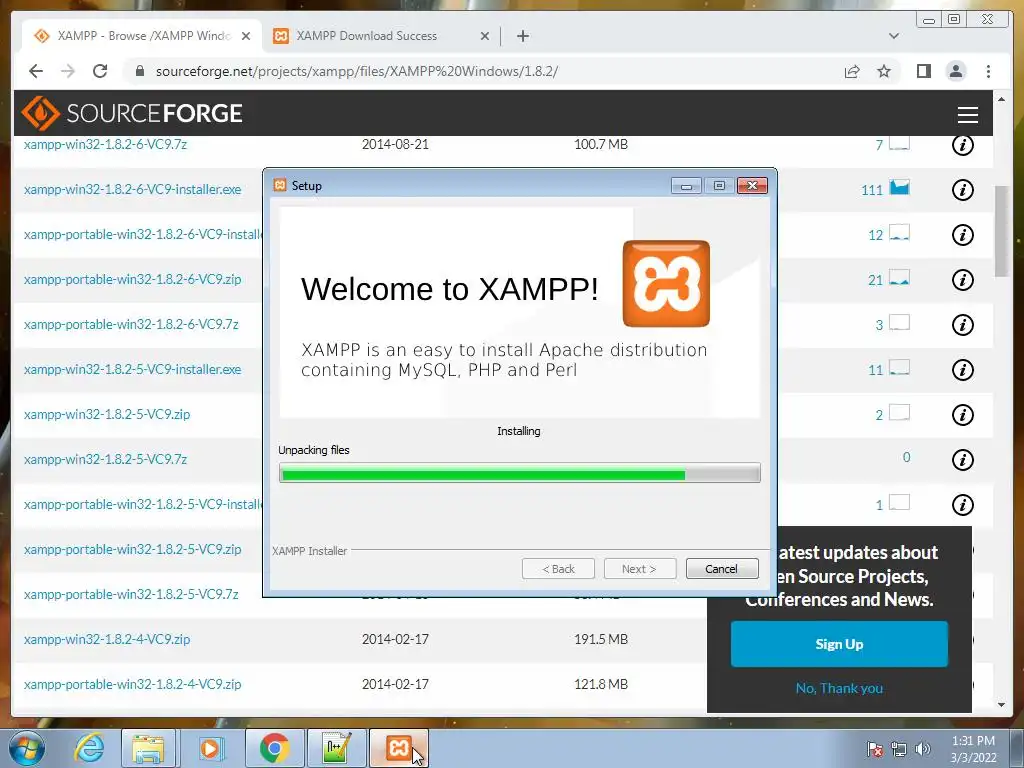Open Windows Explorer from the taskbar
This screenshot has width=1024, height=768.
(x=148, y=748)
